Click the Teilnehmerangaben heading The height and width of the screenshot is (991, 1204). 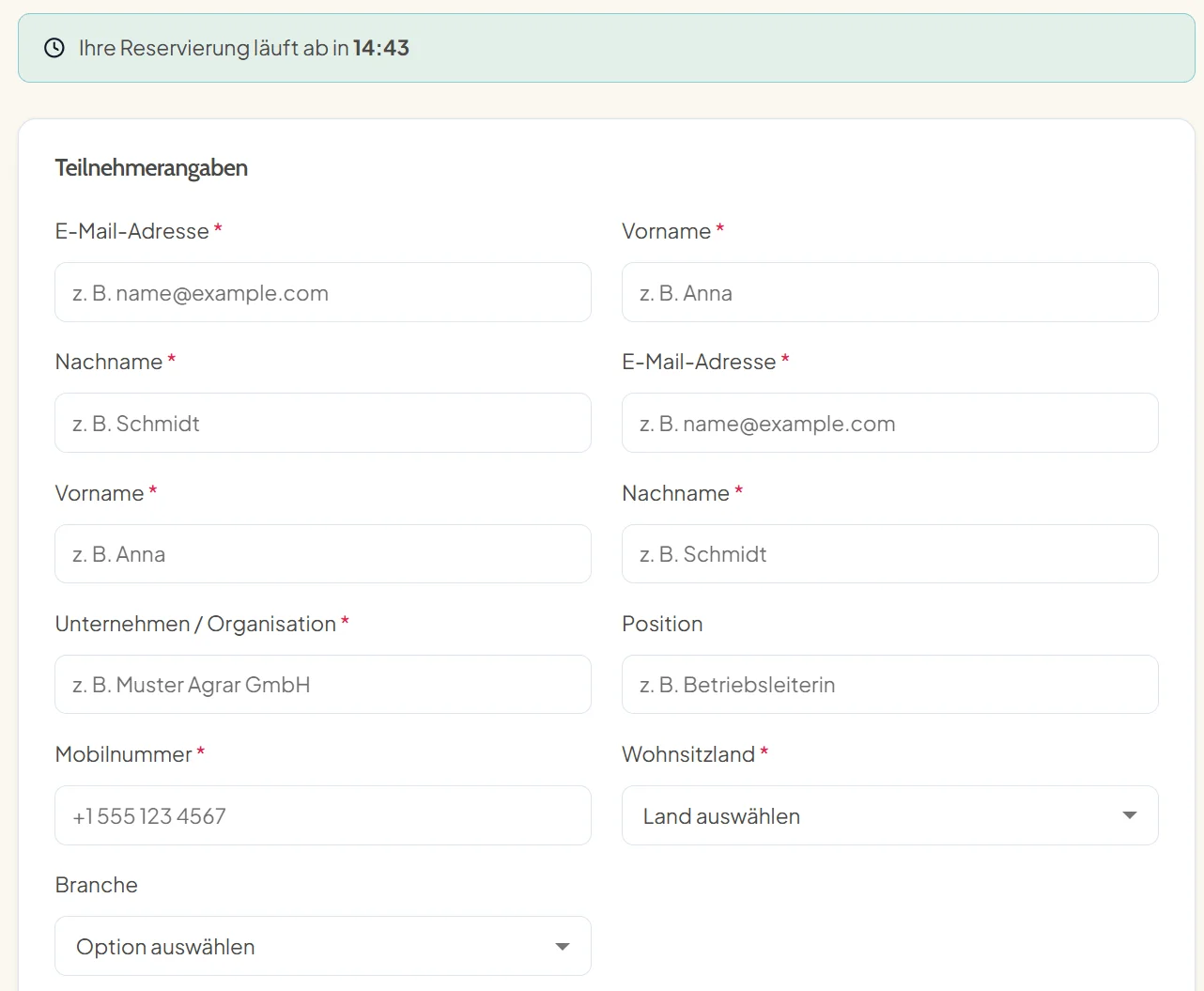(x=151, y=168)
